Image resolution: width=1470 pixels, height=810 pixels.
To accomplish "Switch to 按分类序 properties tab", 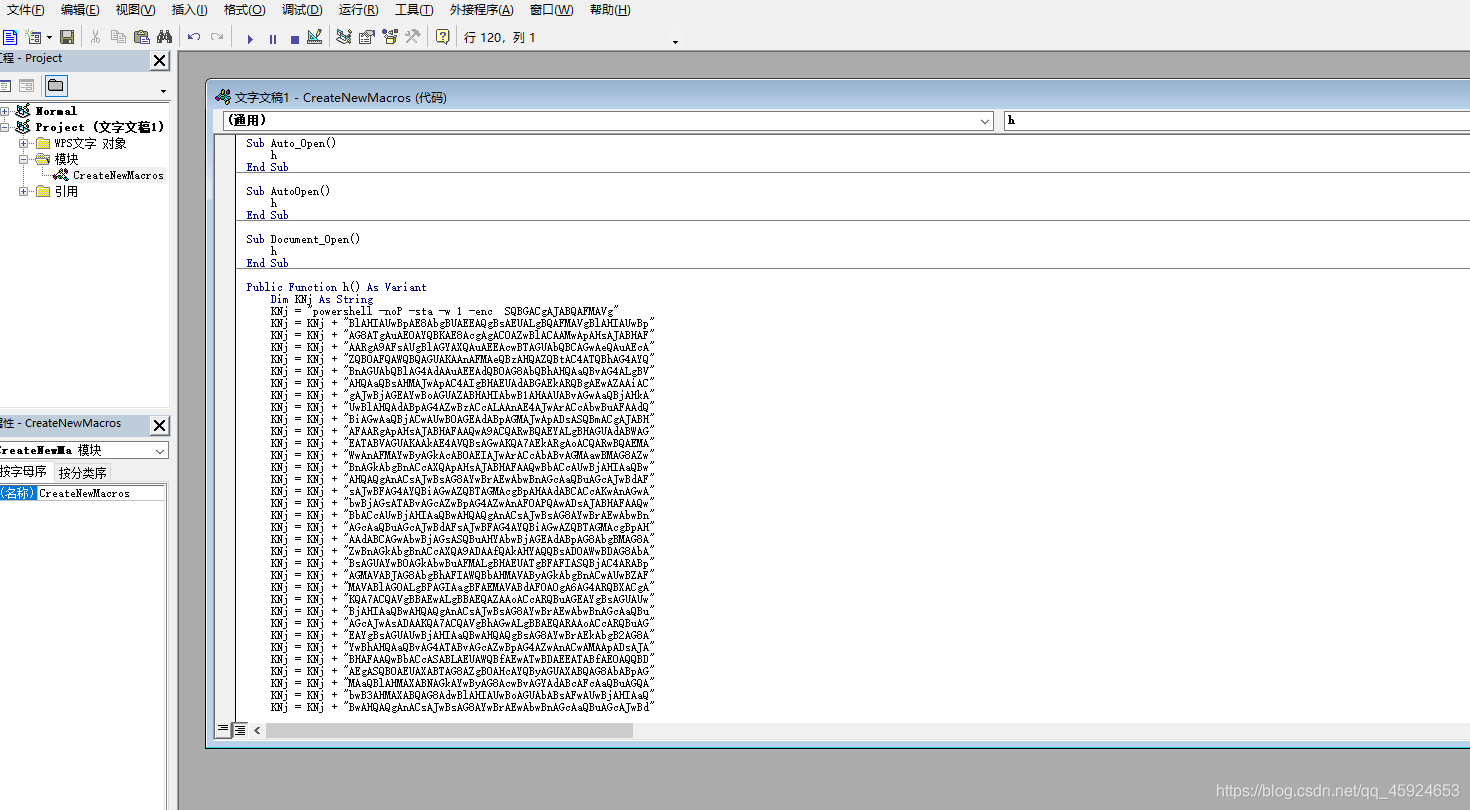I will click(x=82, y=472).
